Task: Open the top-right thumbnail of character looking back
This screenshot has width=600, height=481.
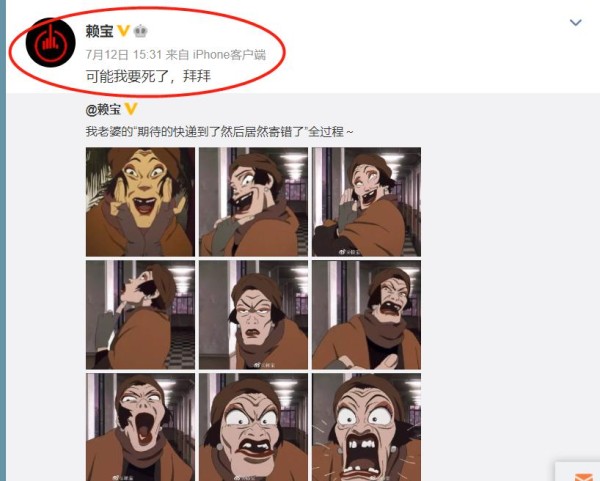Action: 366,202
